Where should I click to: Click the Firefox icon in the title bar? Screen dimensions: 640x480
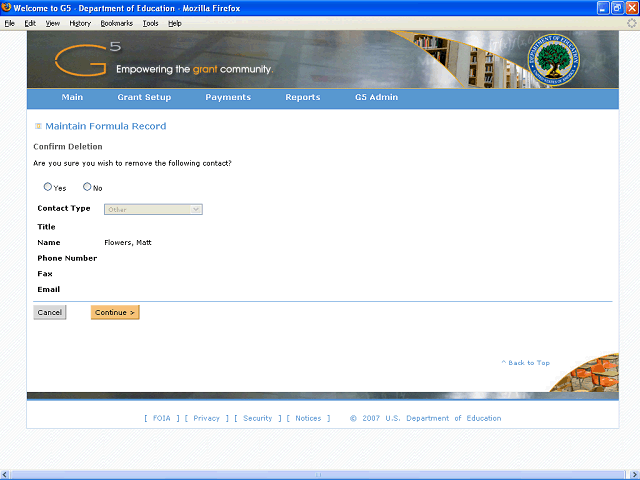pyautogui.click(x=6, y=8)
